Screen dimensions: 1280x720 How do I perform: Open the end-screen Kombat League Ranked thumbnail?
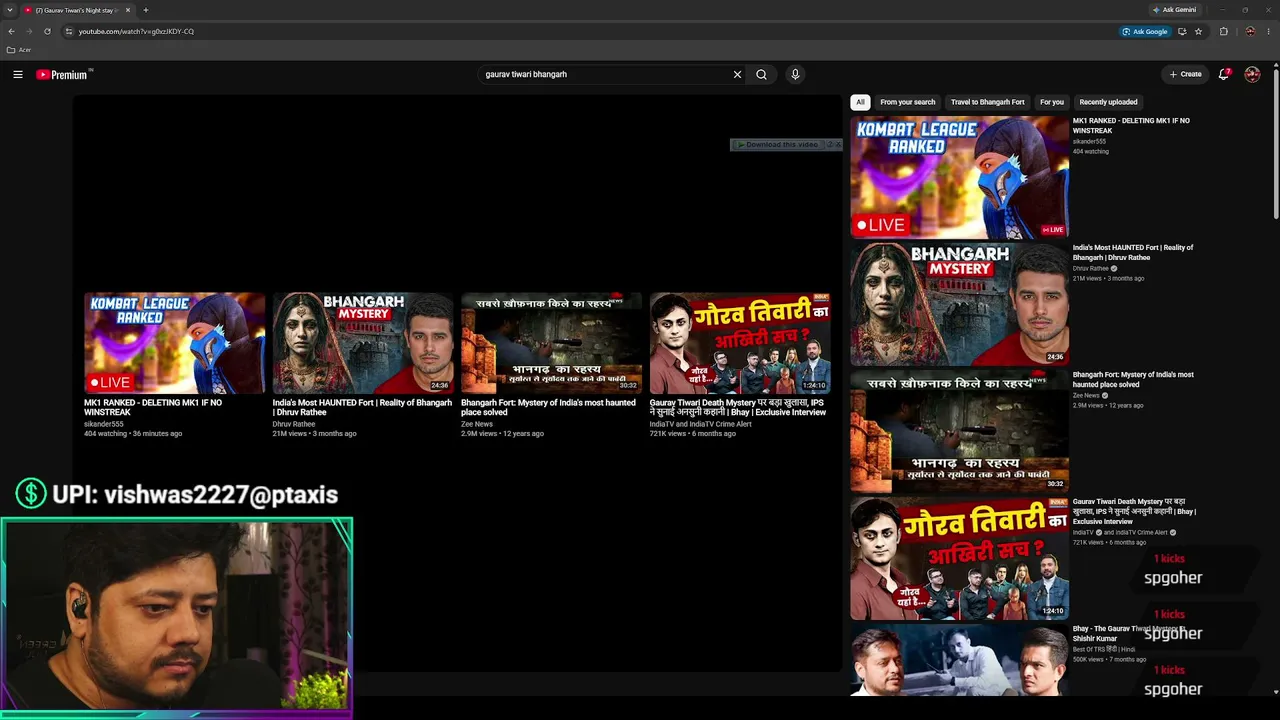click(x=174, y=343)
